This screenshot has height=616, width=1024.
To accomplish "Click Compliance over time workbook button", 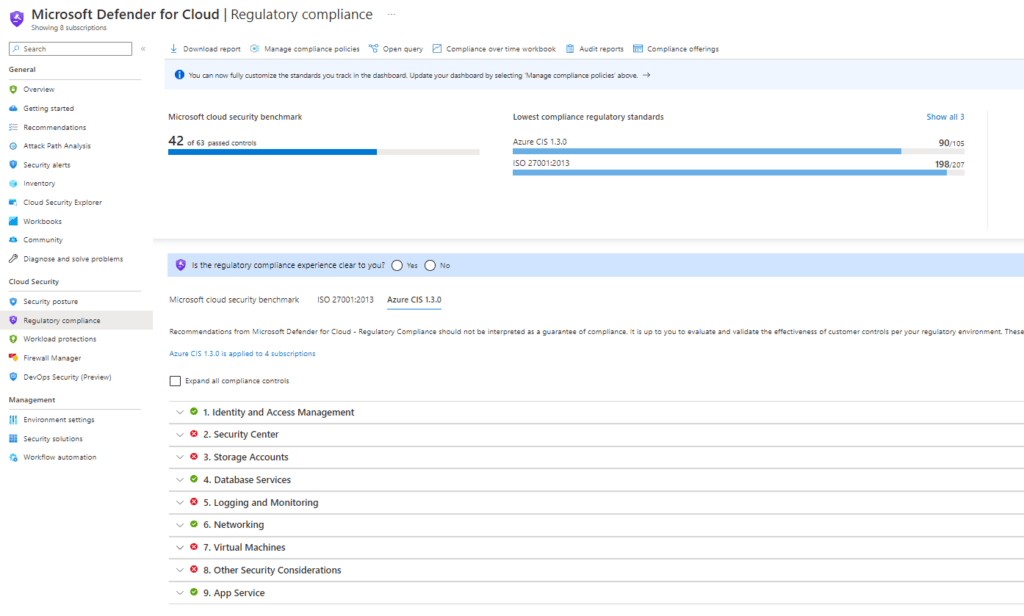I will pyautogui.click(x=494, y=49).
